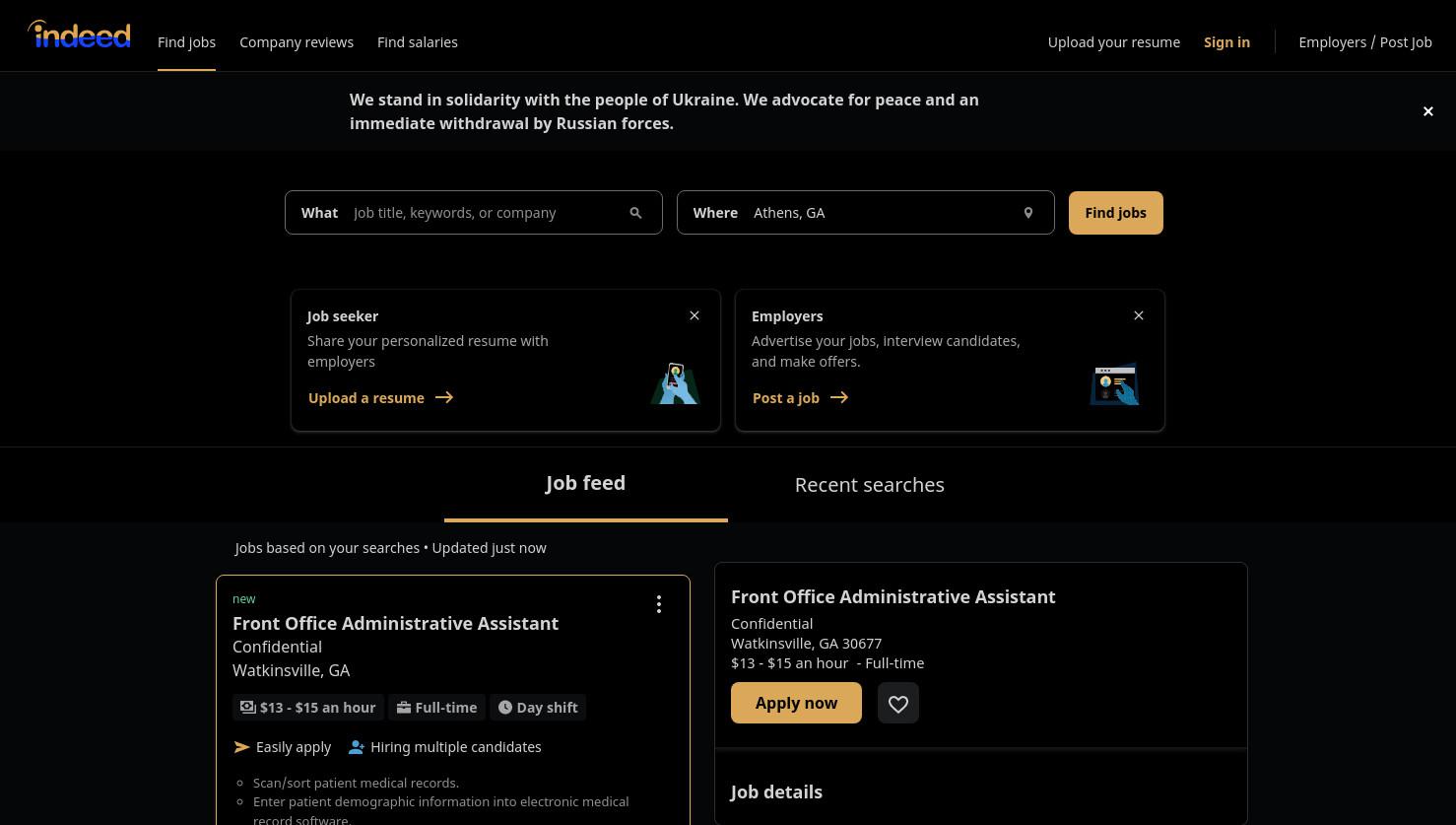The height and width of the screenshot is (825, 1456).
Task: Select the Job feed tab
Action: pos(586,483)
